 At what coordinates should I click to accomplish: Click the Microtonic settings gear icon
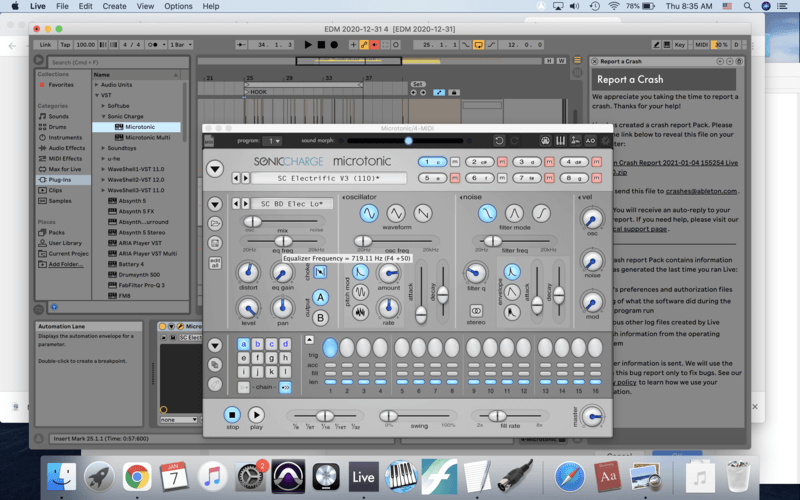(606, 140)
